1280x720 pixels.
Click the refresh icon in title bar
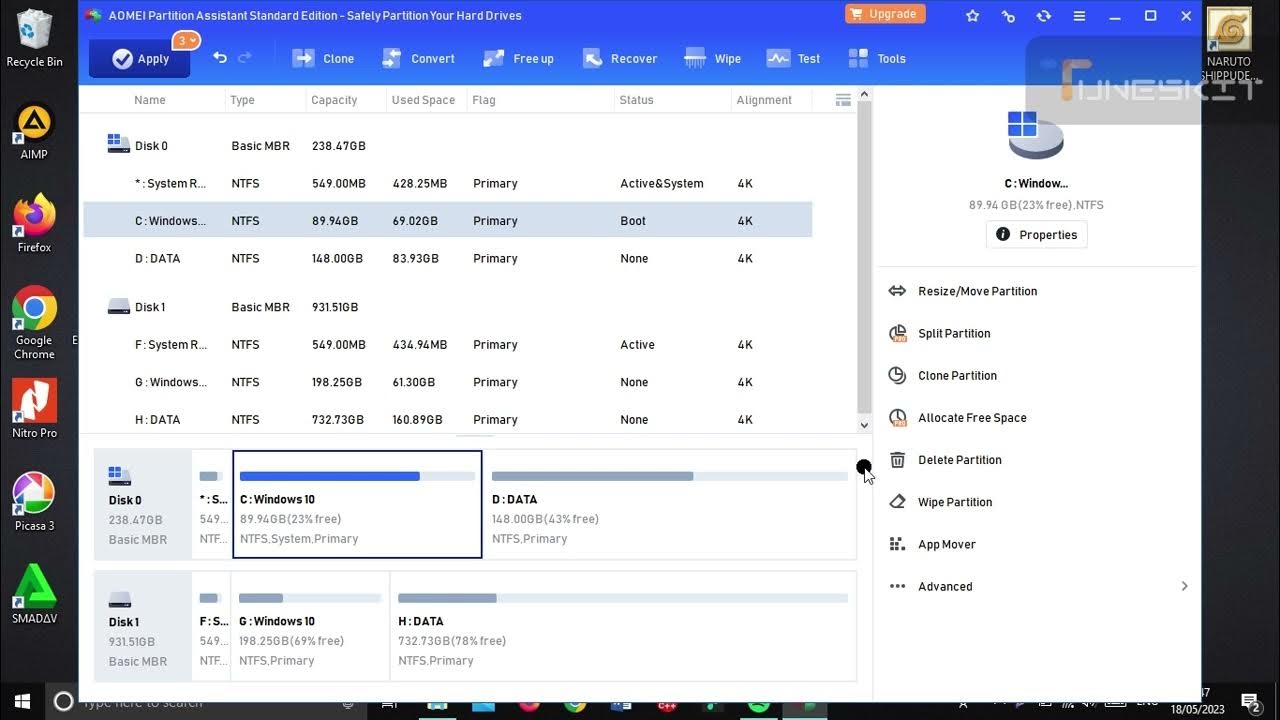[x=1044, y=16]
